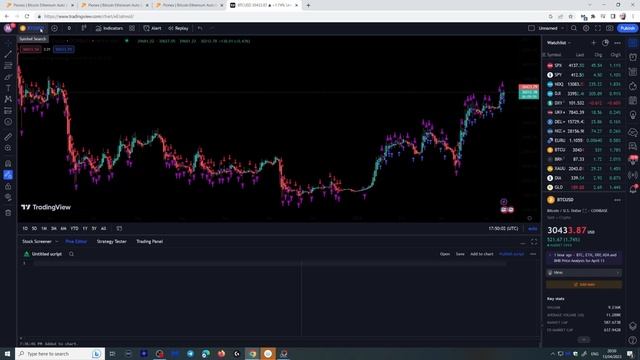Open the alerts clock icon in right sidebar
The width and height of the screenshot is (640, 360).
pos(633,57)
